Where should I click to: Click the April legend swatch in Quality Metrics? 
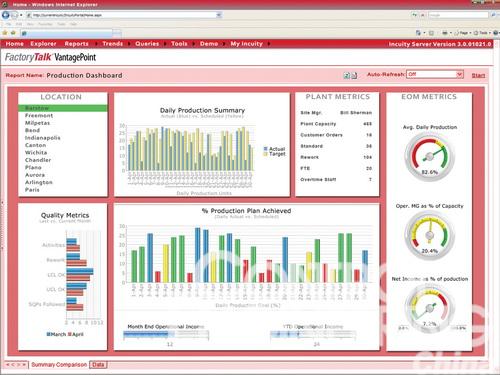[70, 334]
